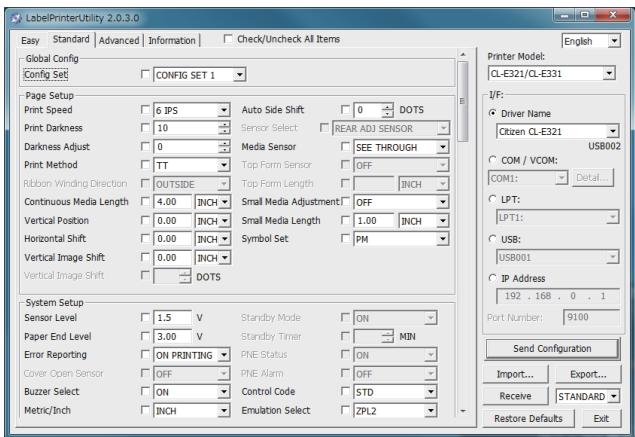The height and width of the screenshot is (437, 635).
Task: Select the IP Address radio button
Action: (492, 278)
